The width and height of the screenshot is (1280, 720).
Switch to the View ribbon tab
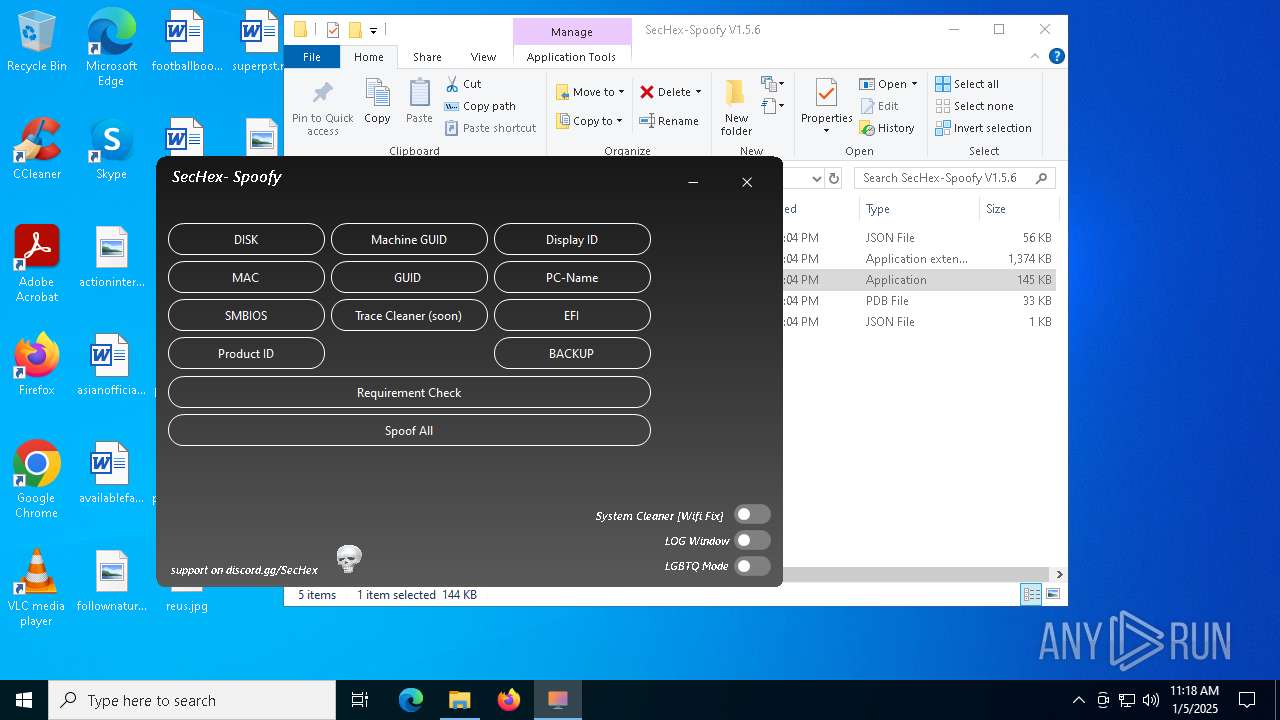click(x=483, y=57)
